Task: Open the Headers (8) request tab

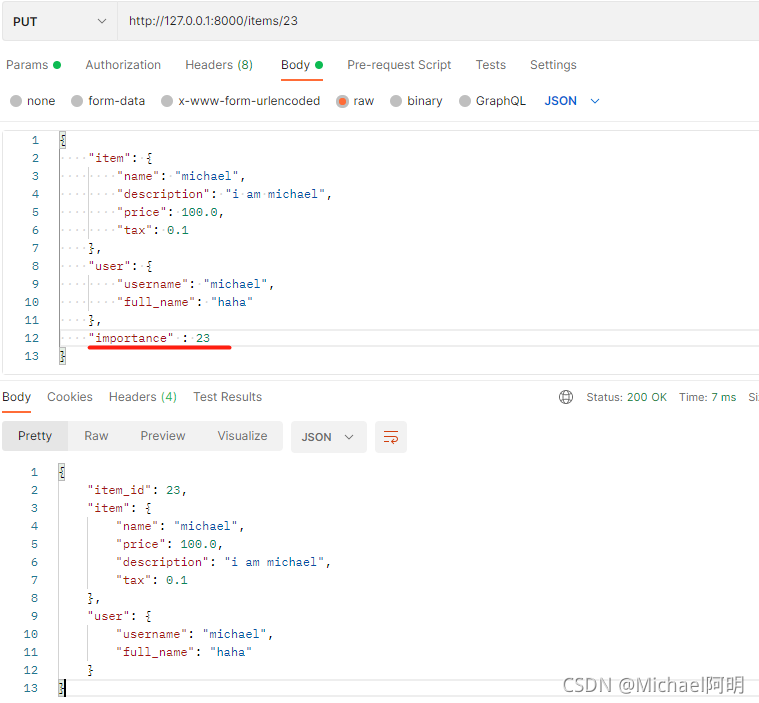Action: [219, 65]
